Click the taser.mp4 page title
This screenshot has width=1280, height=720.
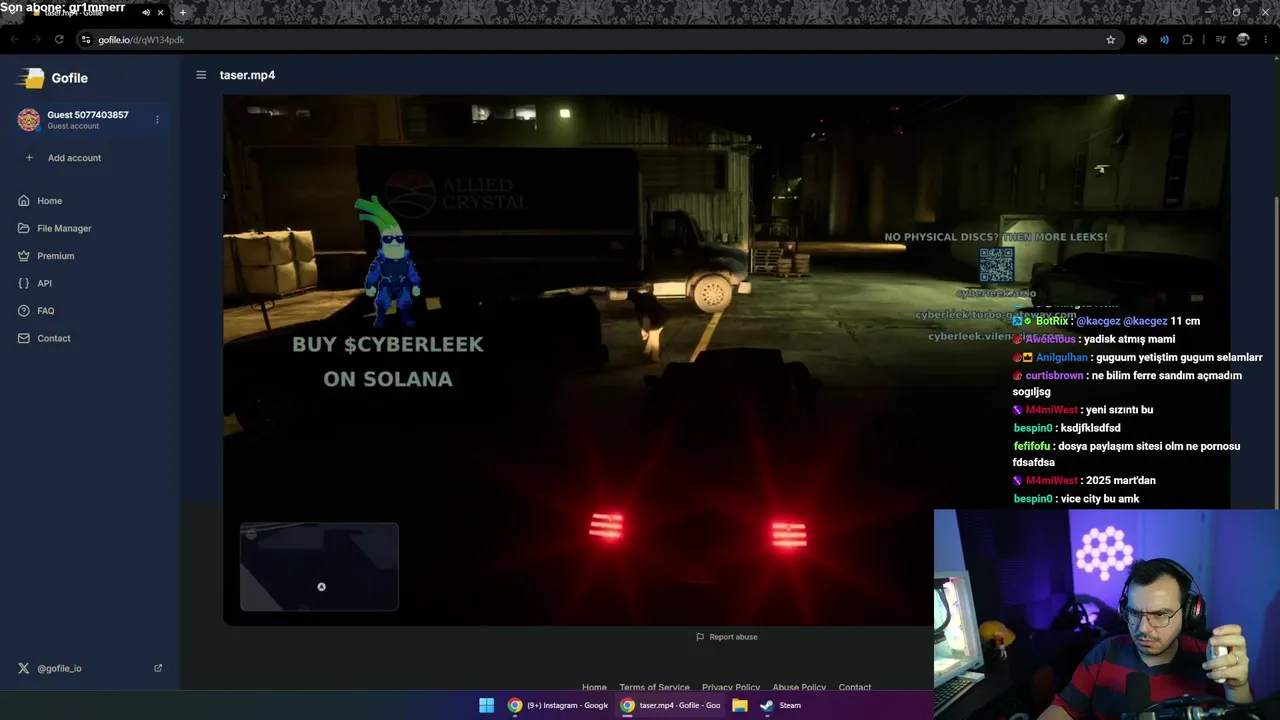coord(247,75)
